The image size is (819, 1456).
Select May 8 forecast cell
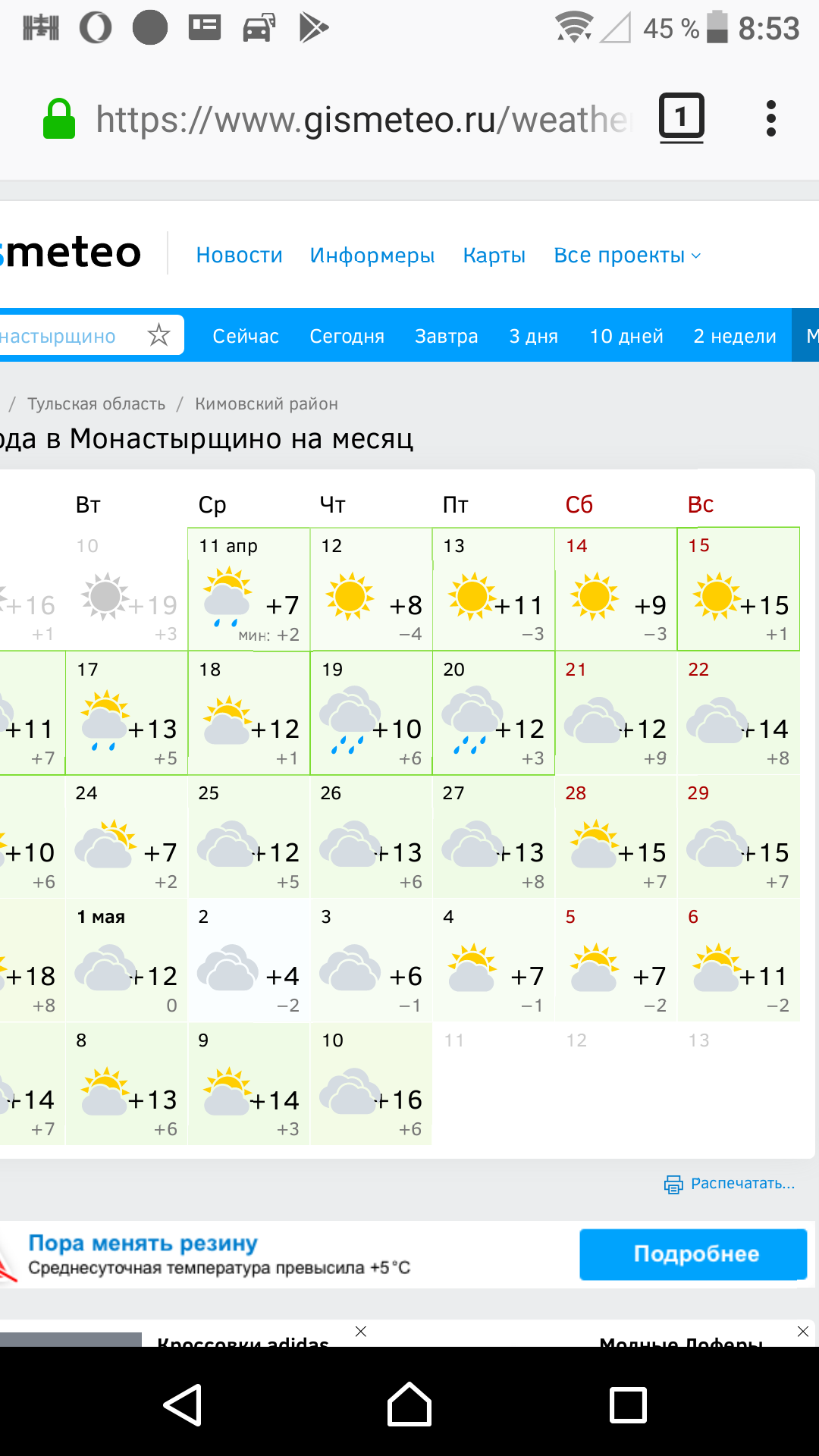click(x=127, y=1084)
